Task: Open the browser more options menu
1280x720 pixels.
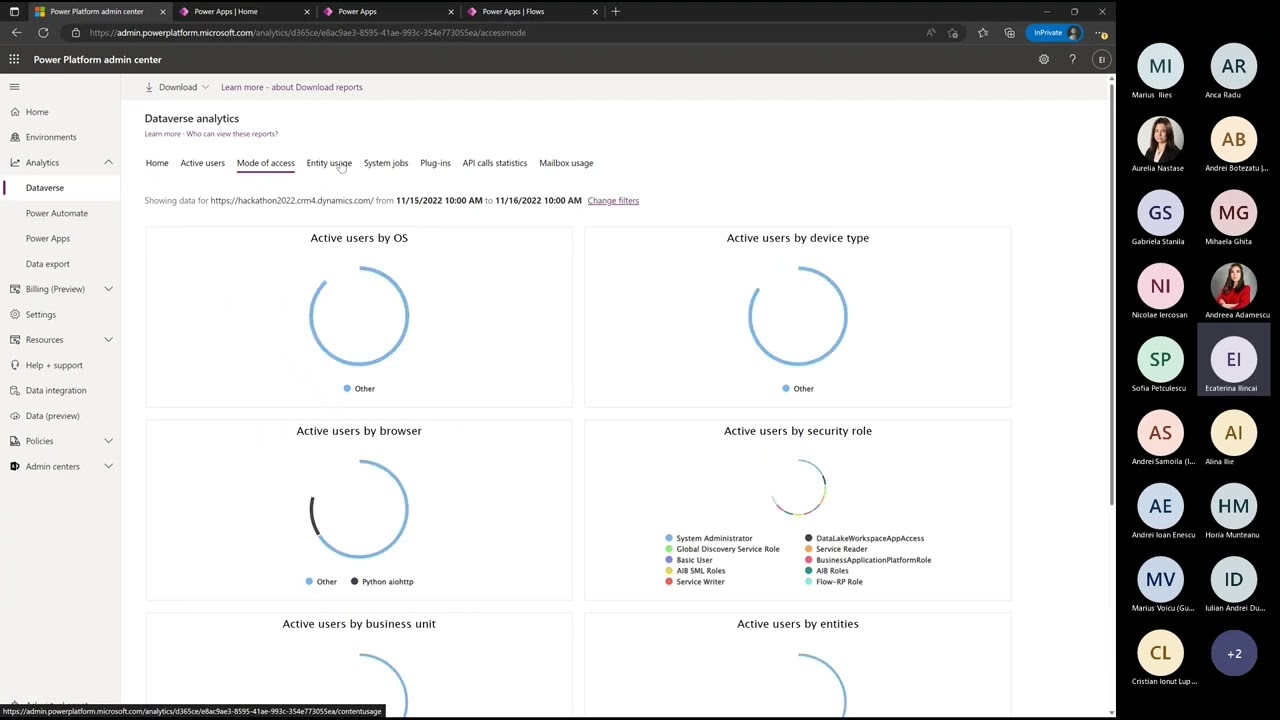Action: click(x=1101, y=33)
